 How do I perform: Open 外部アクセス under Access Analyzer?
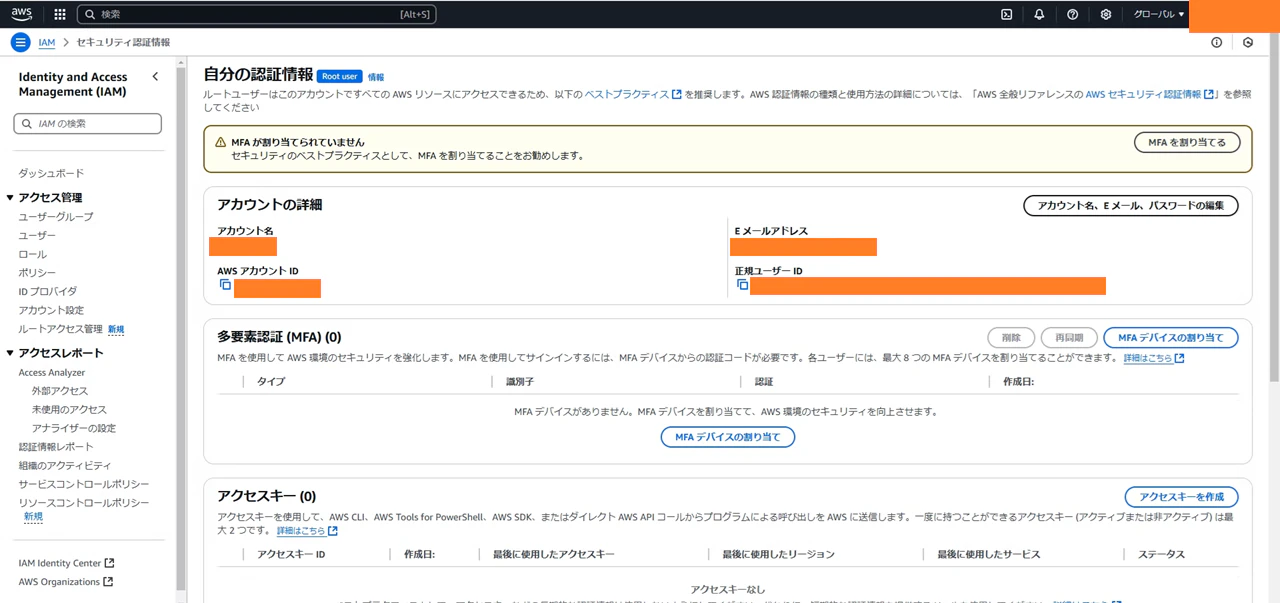point(60,391)
